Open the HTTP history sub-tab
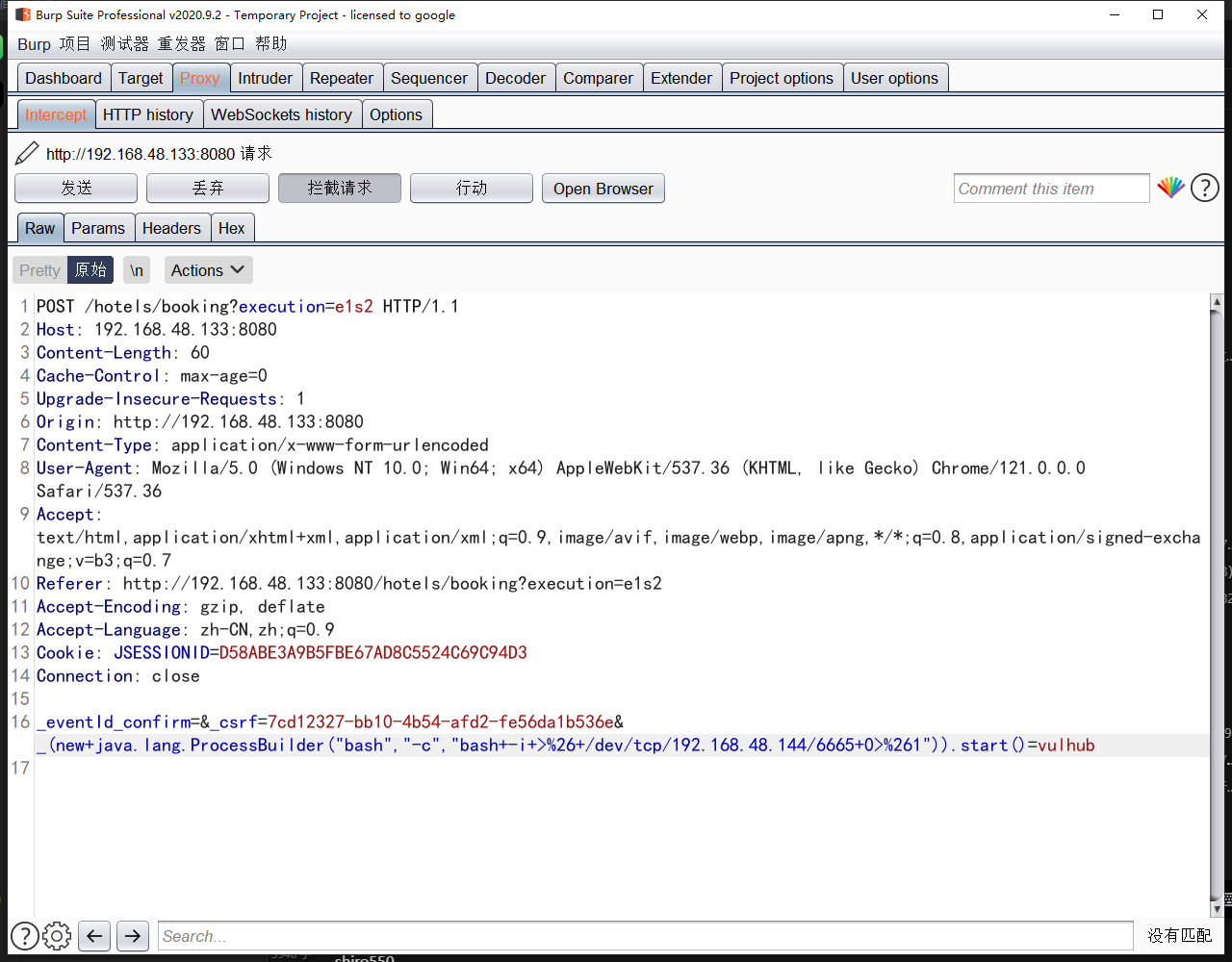 click(x=148, y=114)
